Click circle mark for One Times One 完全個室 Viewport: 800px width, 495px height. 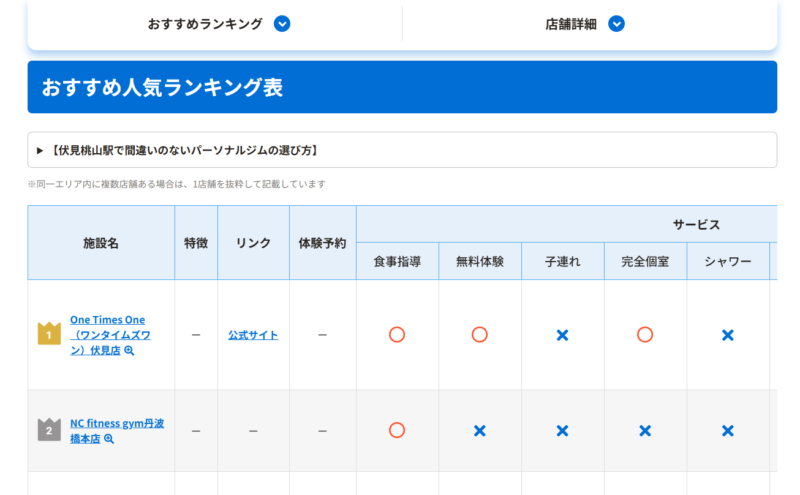(645, 335)
